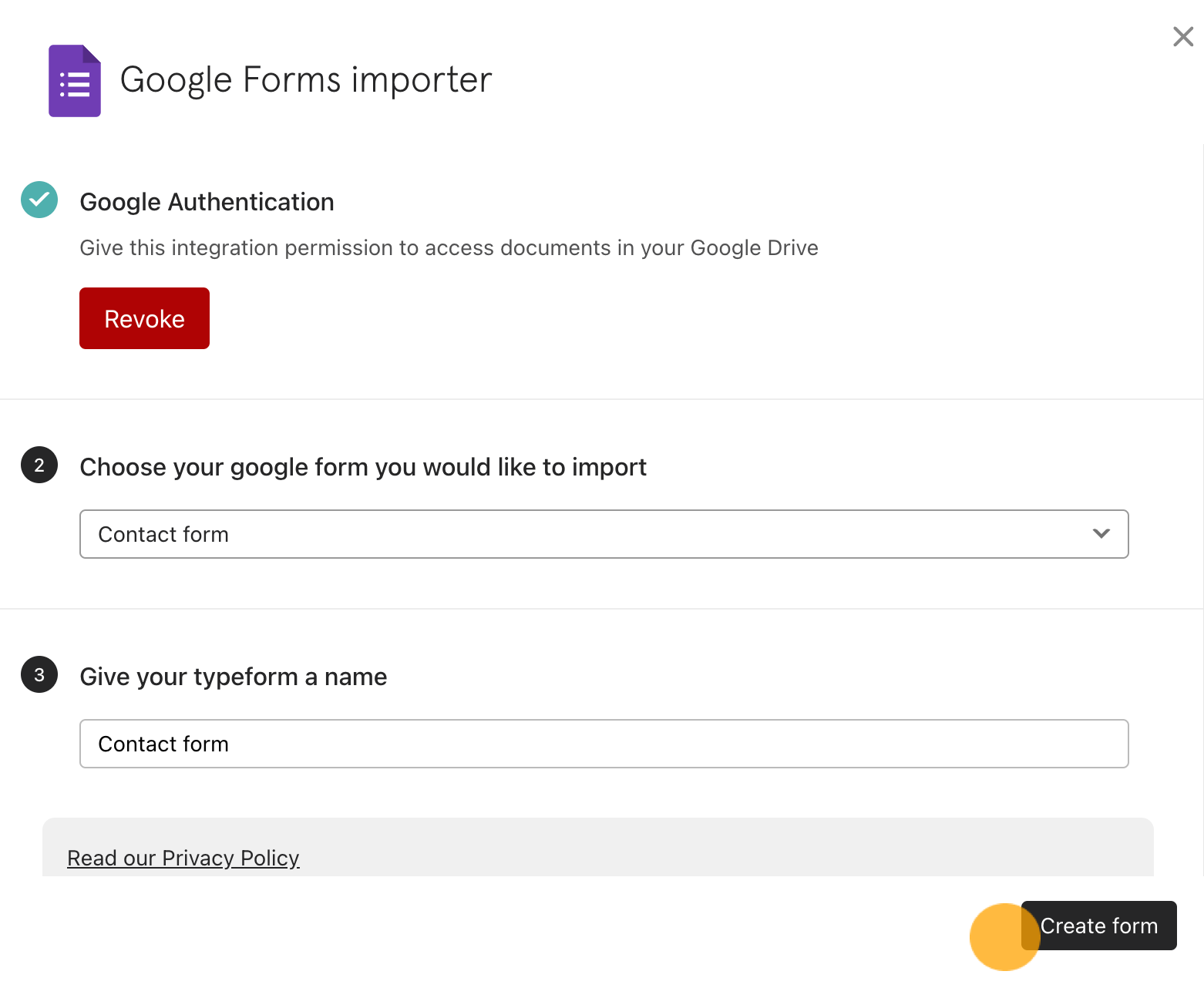
Task: Open the Read our Privacy Policy link
Action: (x=183, y=858)
